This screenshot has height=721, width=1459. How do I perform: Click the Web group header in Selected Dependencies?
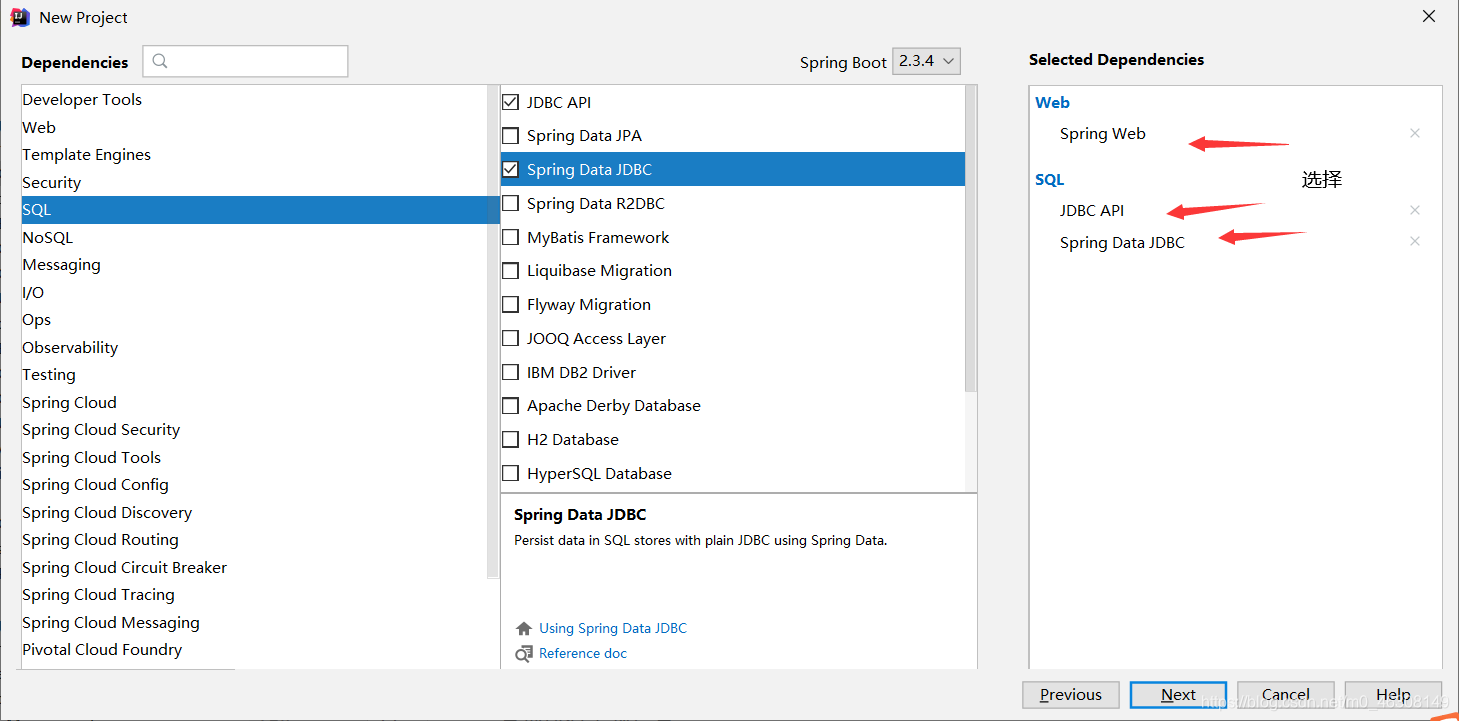click(1052, 102)
